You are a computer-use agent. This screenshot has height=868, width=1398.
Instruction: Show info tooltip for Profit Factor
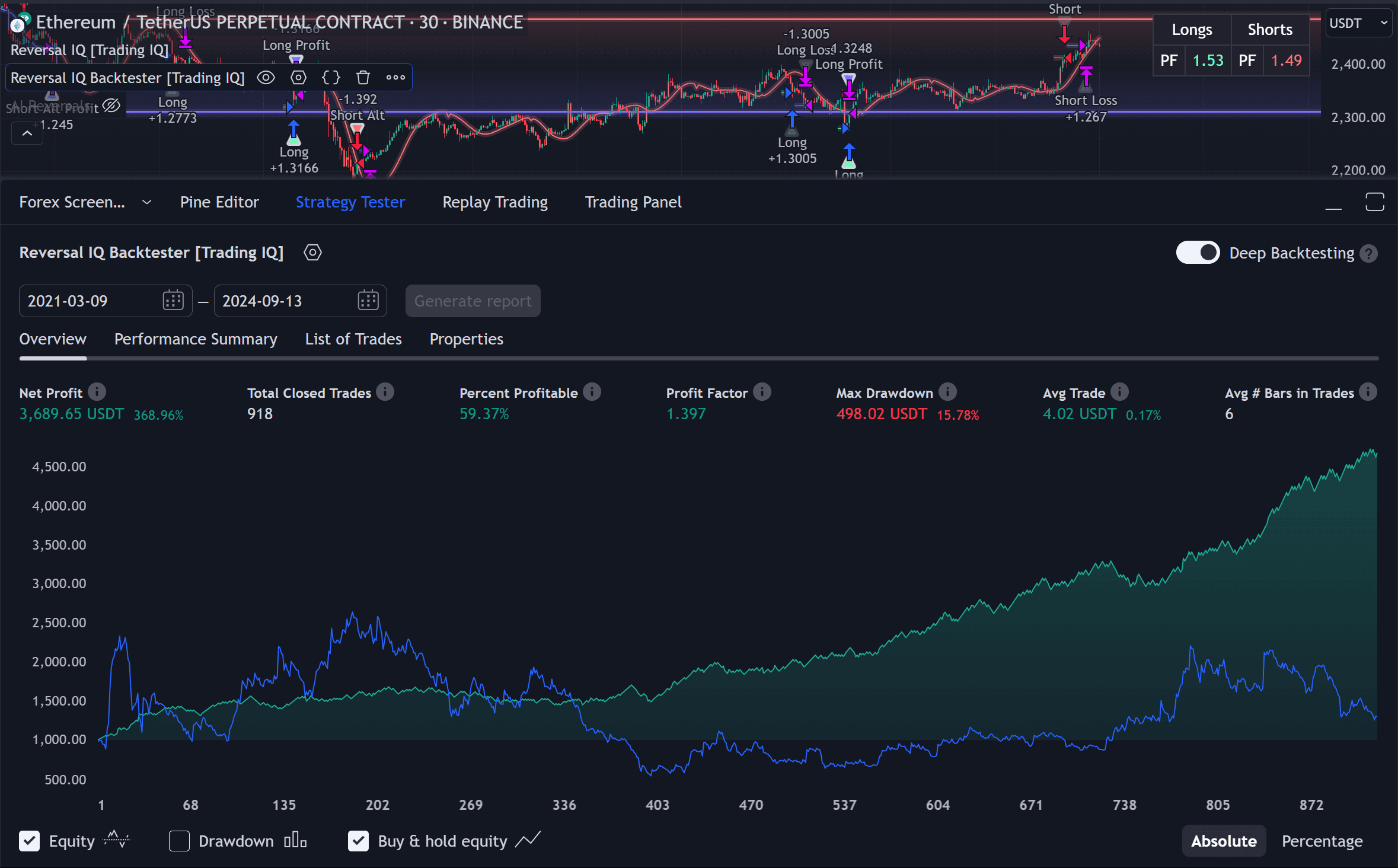tap(762, 392)
